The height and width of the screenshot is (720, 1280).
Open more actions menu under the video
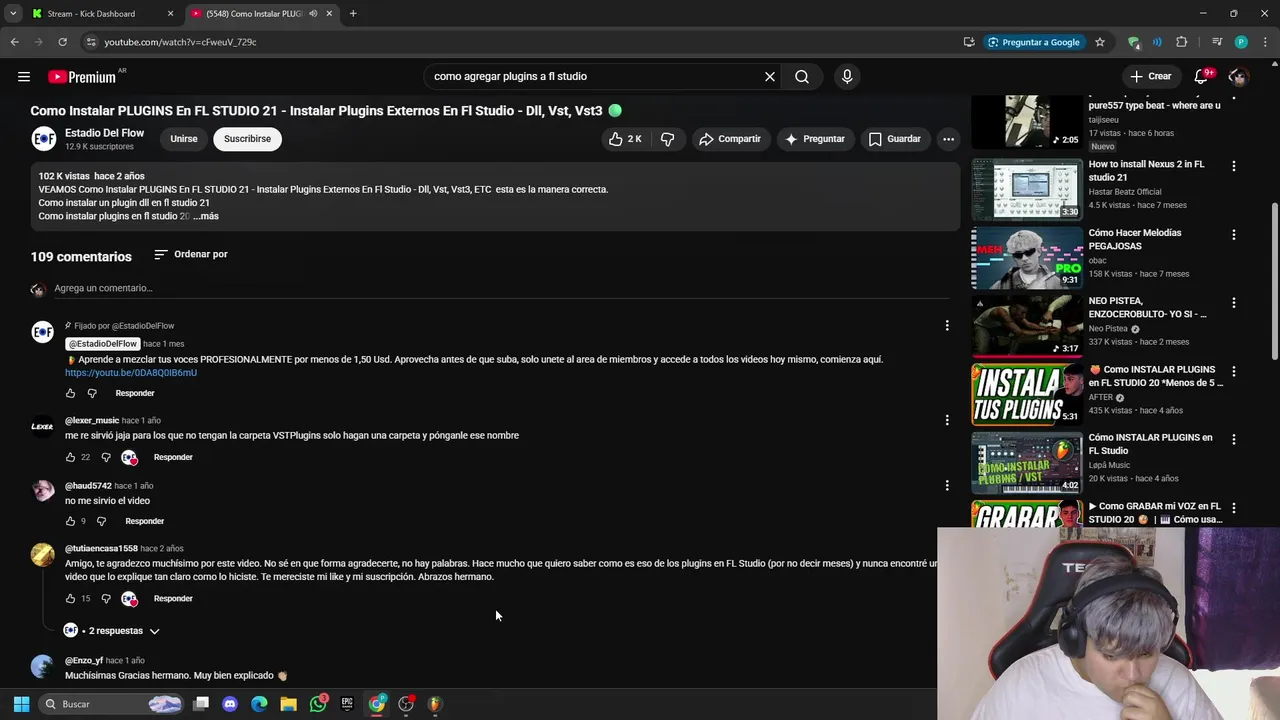point(948,139)
